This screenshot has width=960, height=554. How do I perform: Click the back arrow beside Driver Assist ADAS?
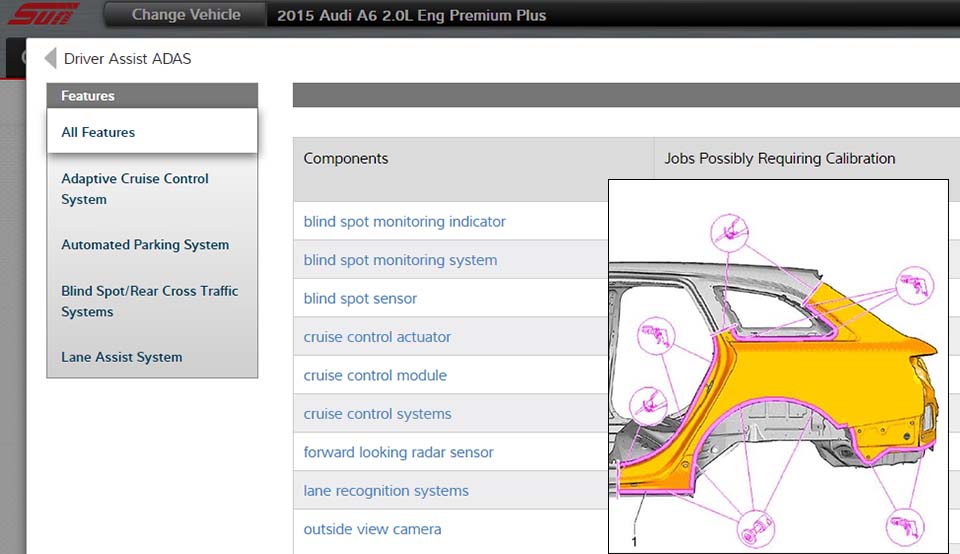click(50, 58)
